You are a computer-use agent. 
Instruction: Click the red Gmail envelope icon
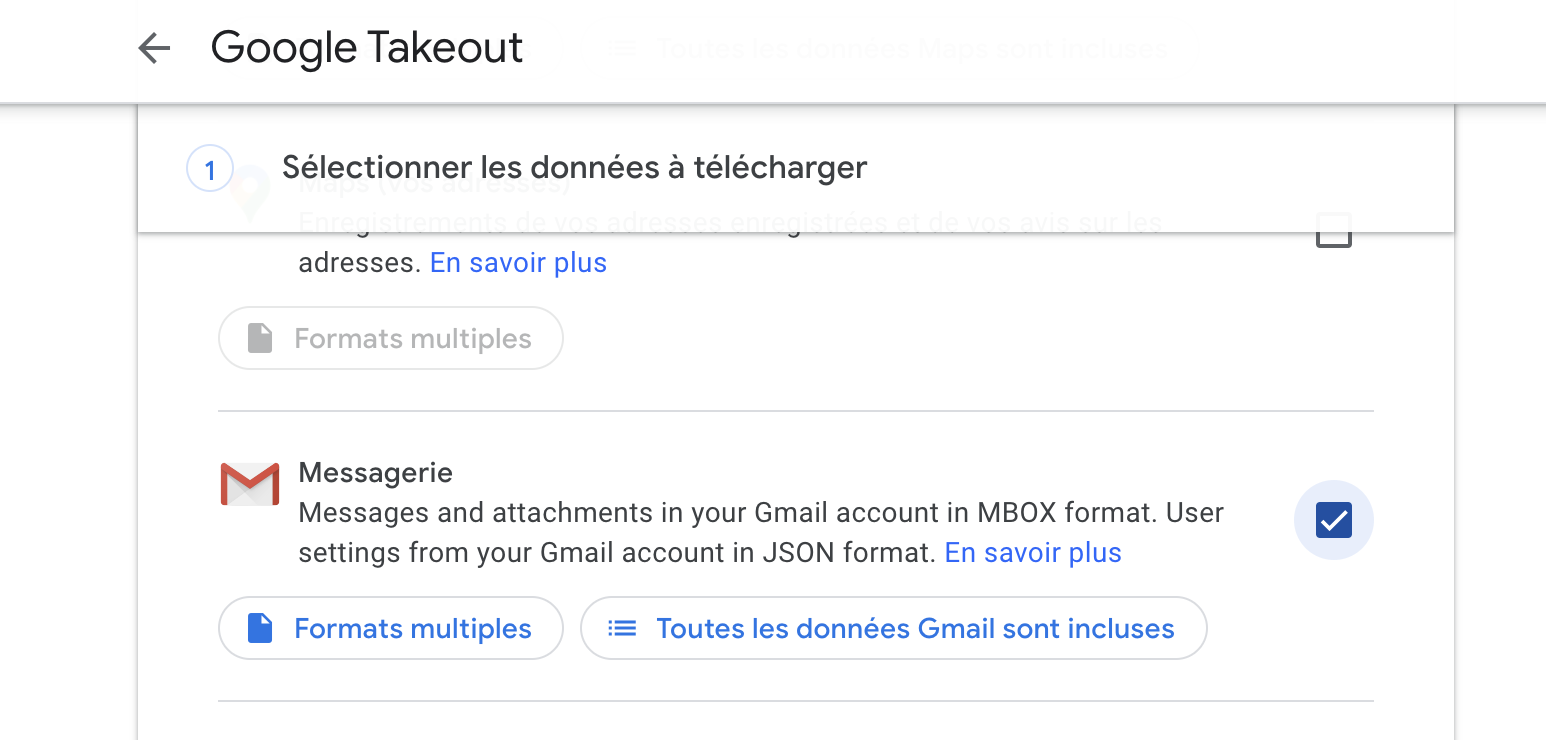click(249, 484)
